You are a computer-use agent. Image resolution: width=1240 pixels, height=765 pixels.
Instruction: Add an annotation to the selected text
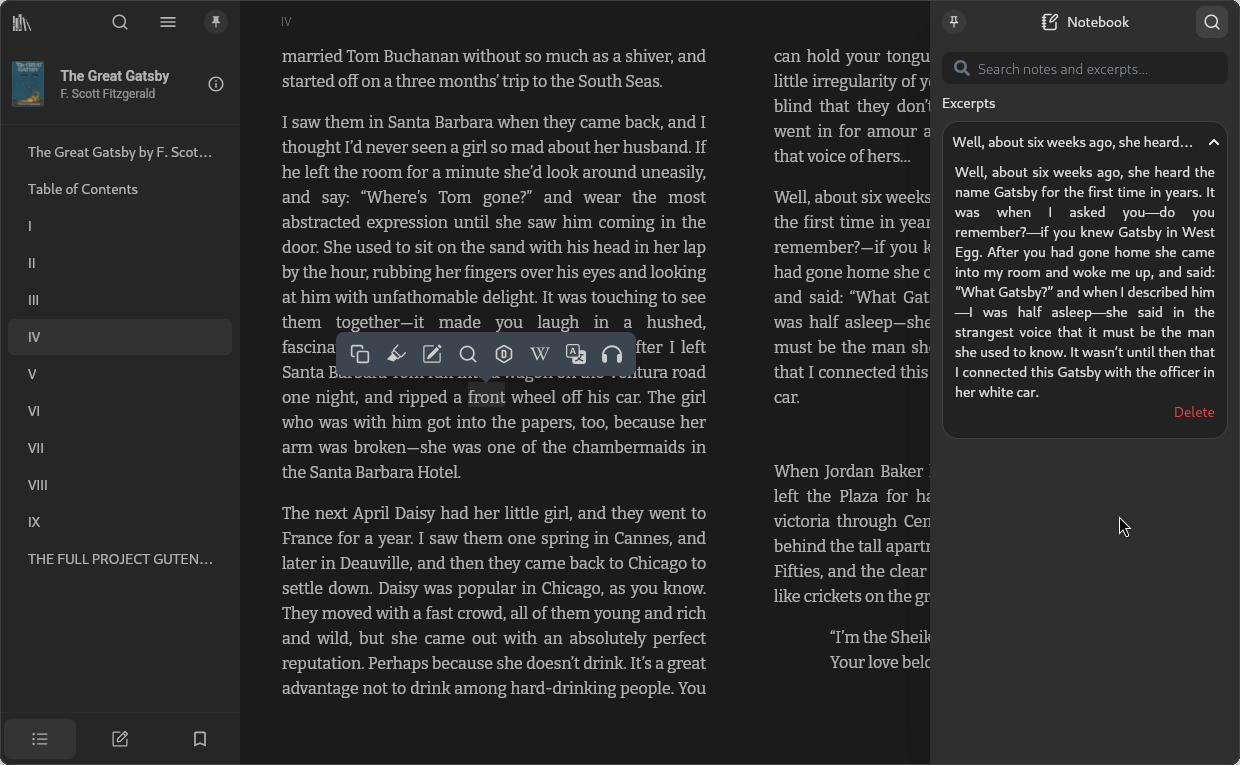coord(432,353)
